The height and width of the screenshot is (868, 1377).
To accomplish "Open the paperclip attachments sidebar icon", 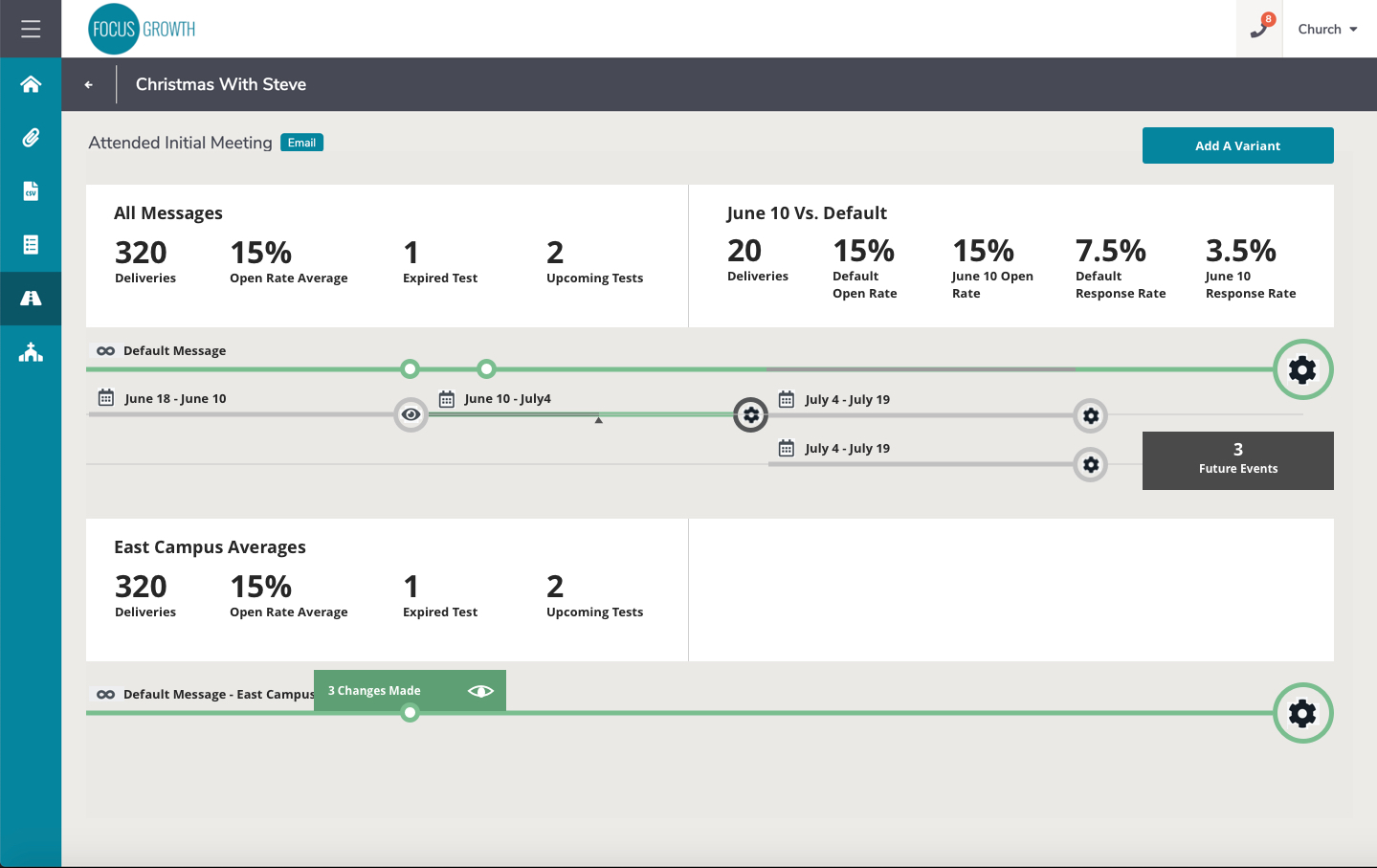I will point(31,138).
